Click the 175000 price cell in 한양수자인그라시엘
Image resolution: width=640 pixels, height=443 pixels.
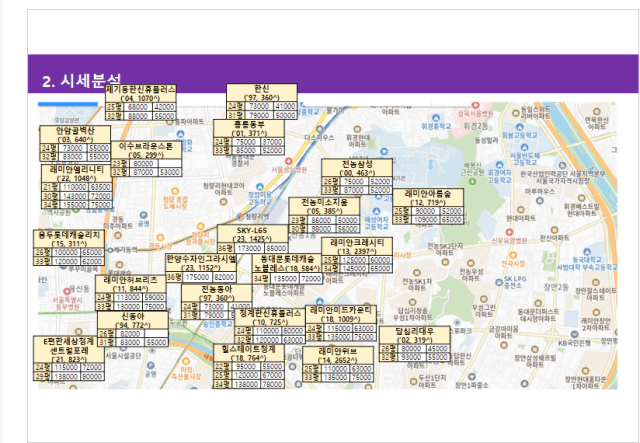coord(198,277)
